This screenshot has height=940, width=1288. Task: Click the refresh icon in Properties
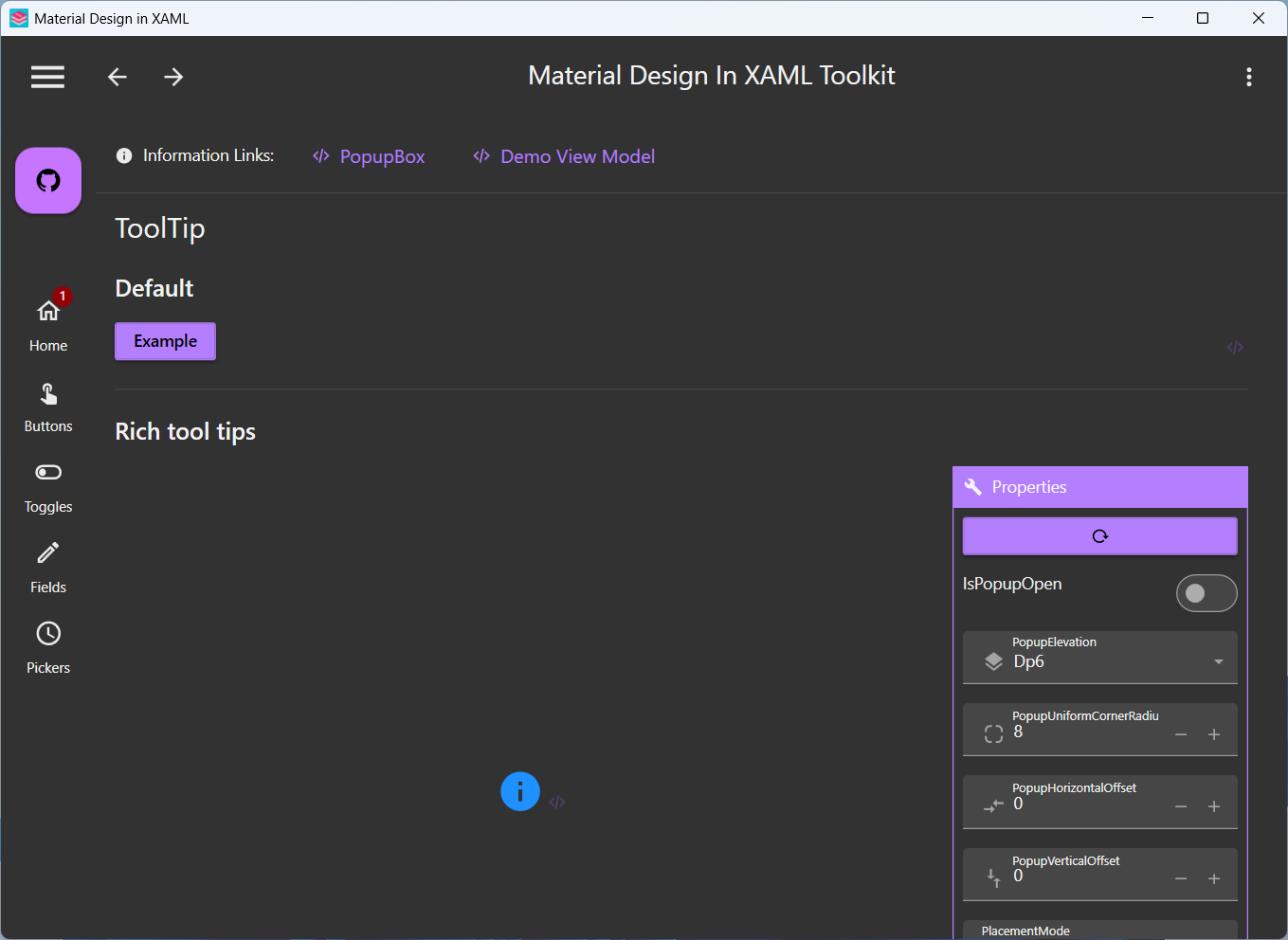tap(1100, 536)
